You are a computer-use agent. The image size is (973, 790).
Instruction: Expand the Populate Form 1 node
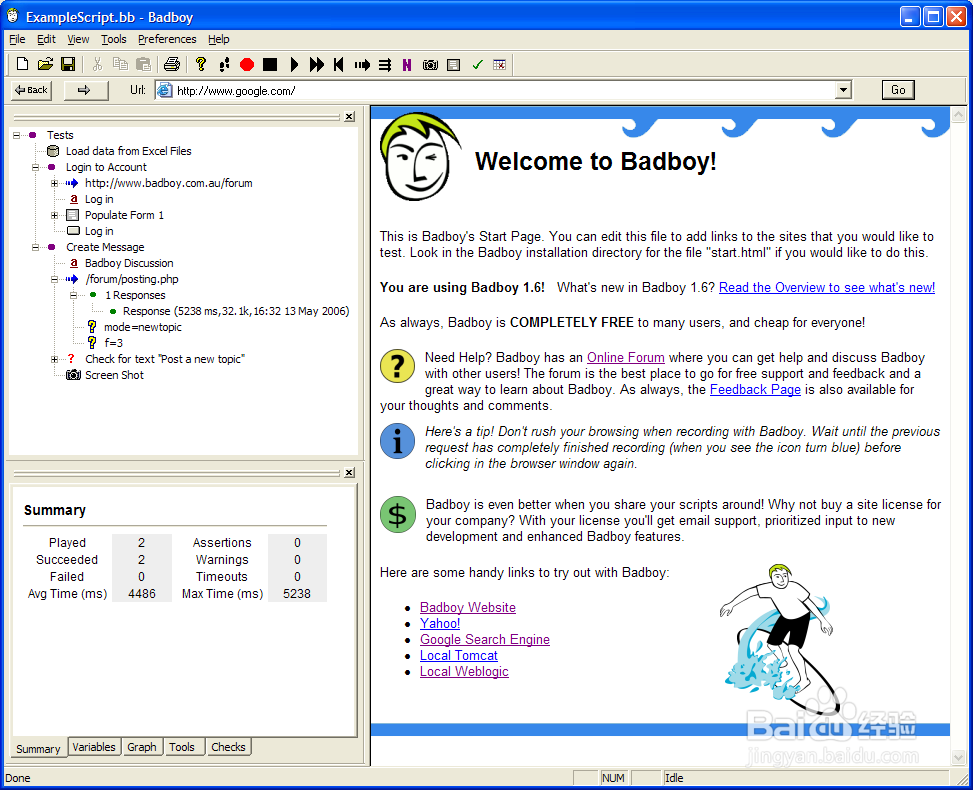pyautogui.click(x=55, y=215)
